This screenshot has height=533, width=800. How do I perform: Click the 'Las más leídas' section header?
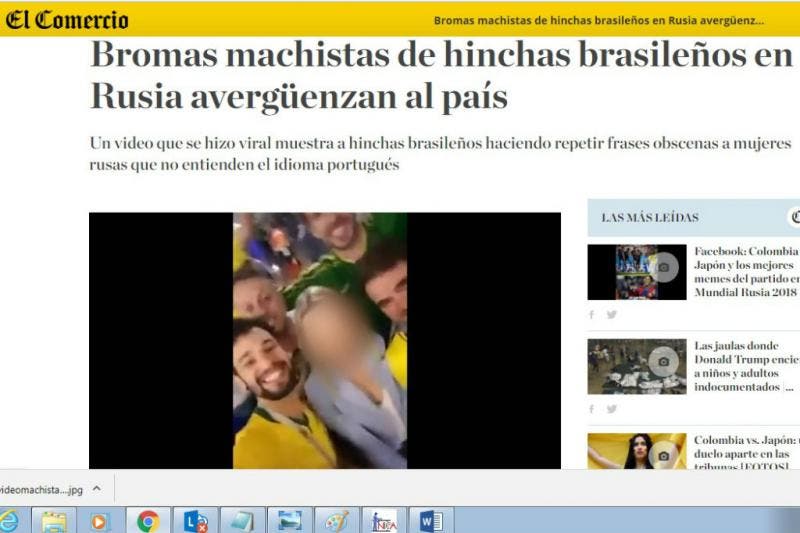[650, 217]
